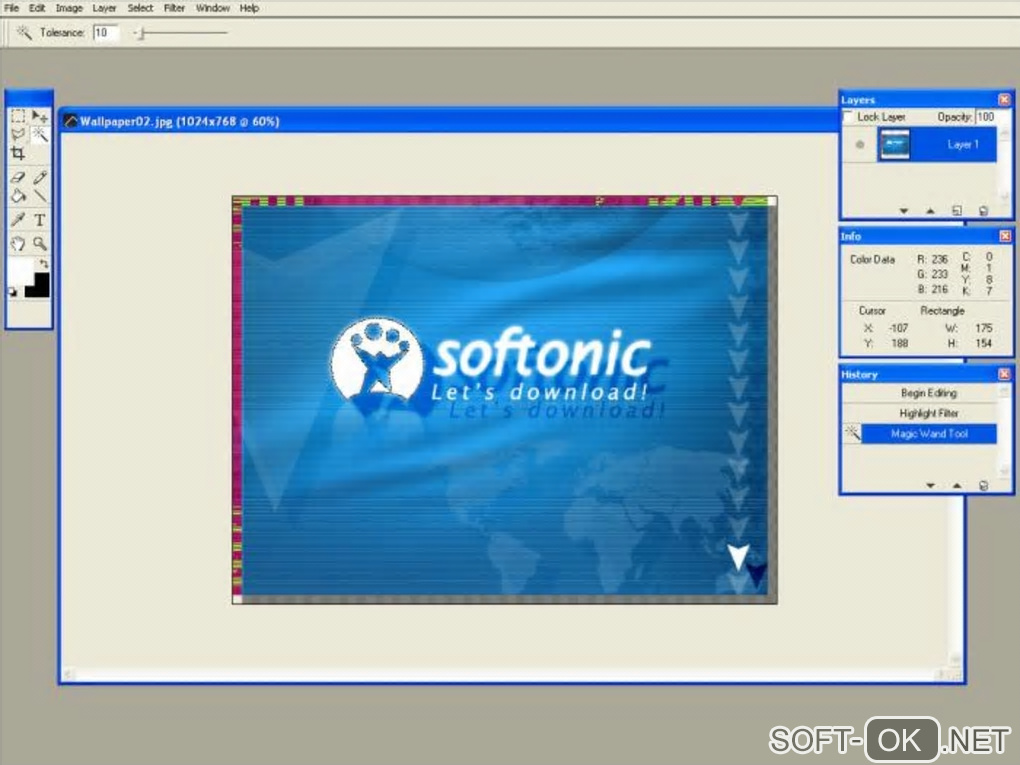The height and width of the screenshot is (765, 1020).
Task: Close the Info panel
Action: (1004, 236)
